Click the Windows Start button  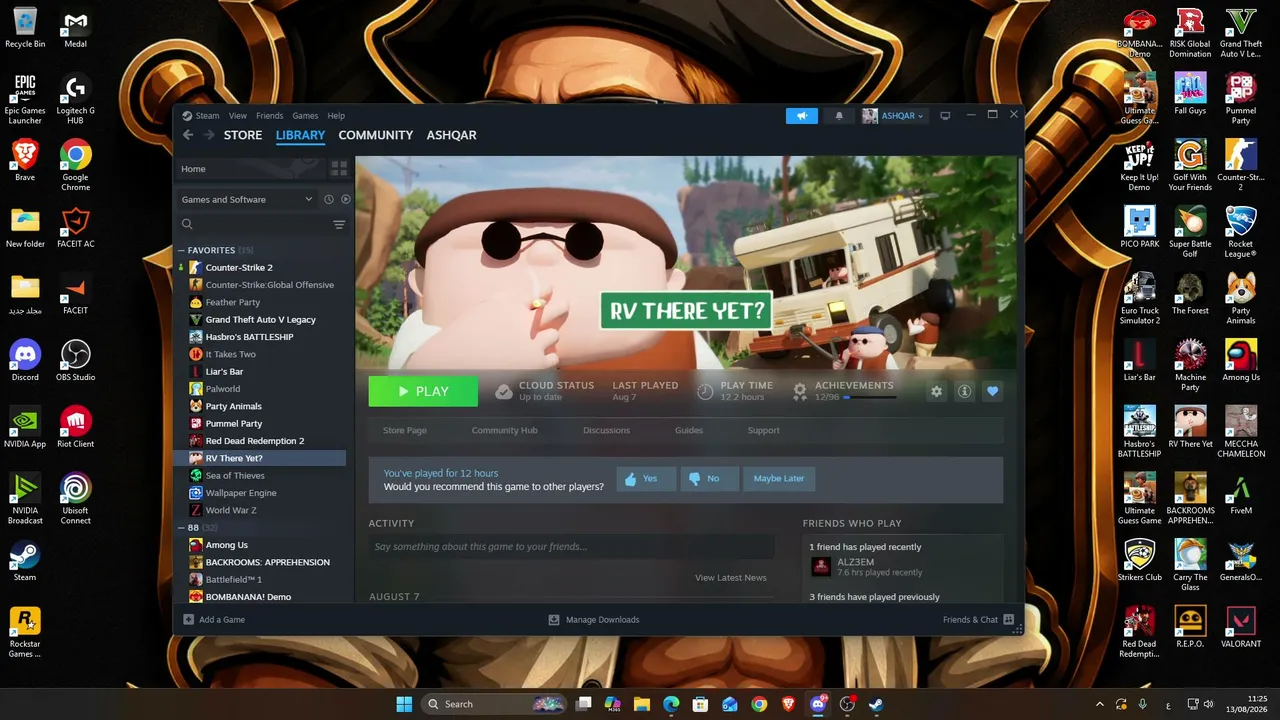click(x=404, y=704)
